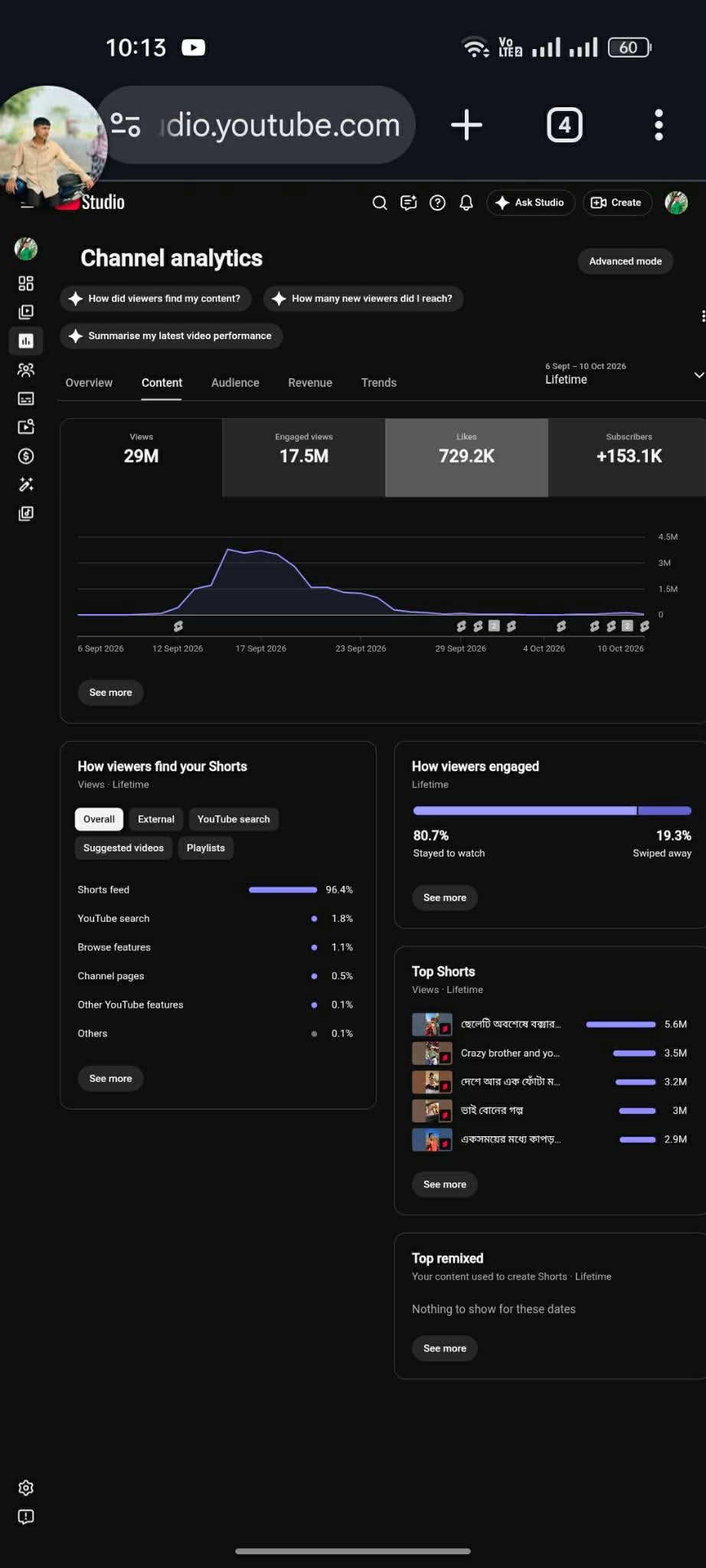This screenshot has height=1568, width=706.
Task: Open the help question mark icon
Action: pyautogui.click(x=437, y=203)
